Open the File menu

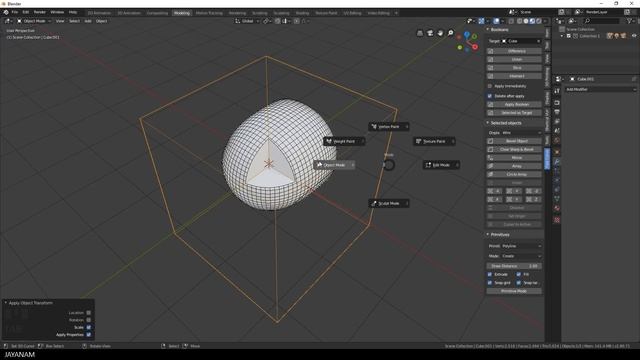(x=15, y=12)
